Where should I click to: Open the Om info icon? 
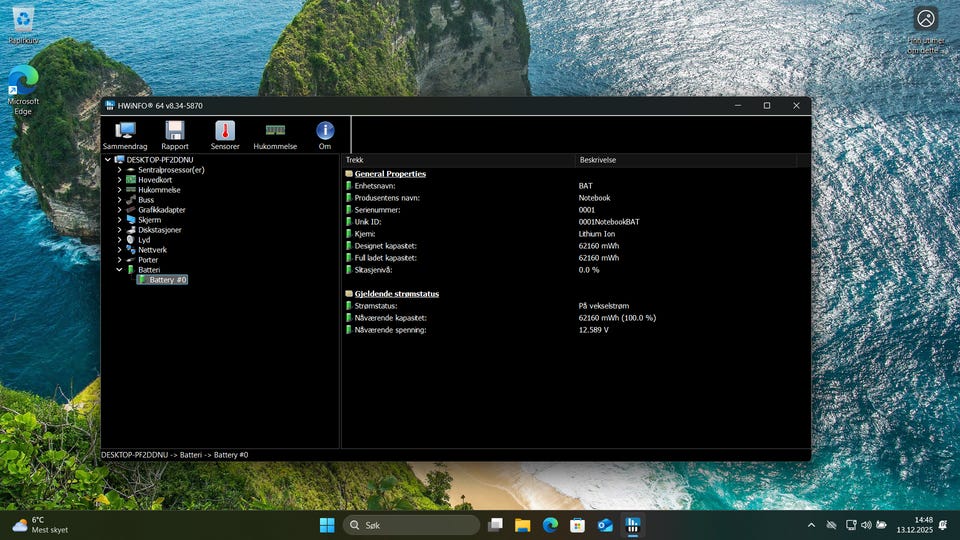[325, 134]
